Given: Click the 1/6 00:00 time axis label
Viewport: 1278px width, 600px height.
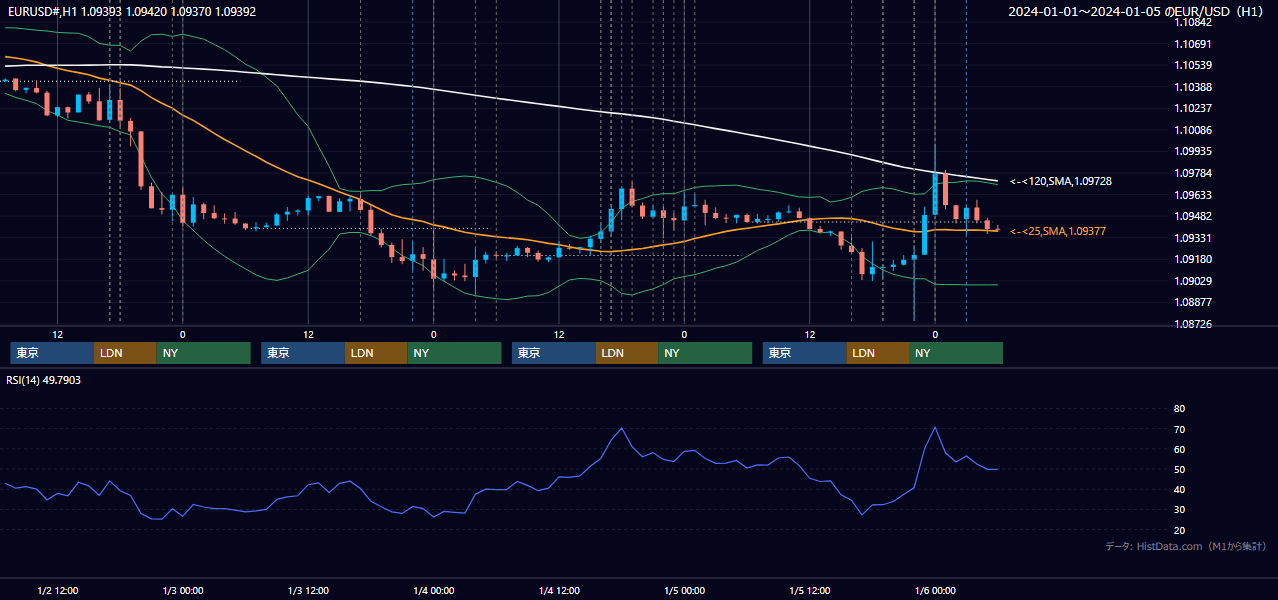Looking at the screenshot, I should pyautogui.click(x=936, y=591).
